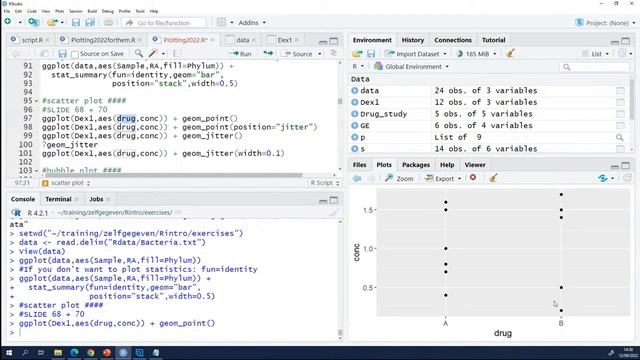Viewport: 640px width, 360px height.
Task: Open the Addins dropdown
Action: coord(252,22)
